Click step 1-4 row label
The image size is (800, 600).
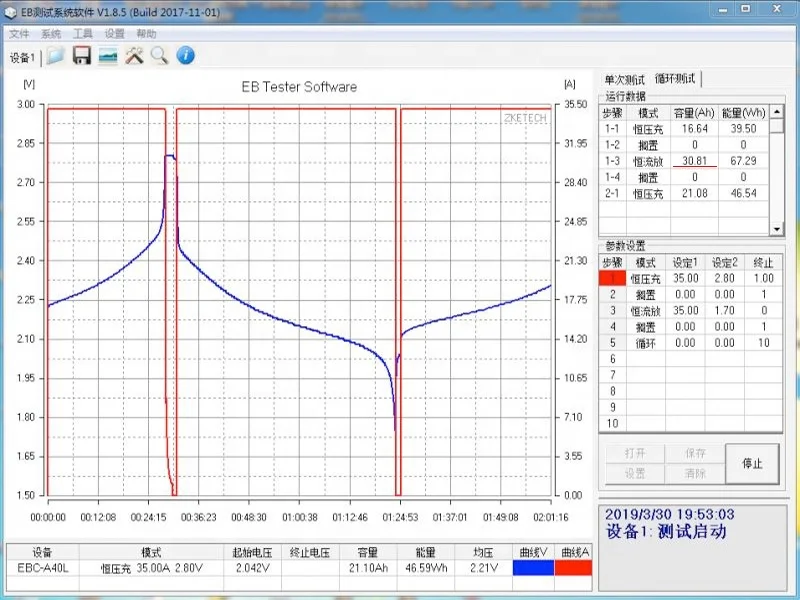pos(612,177)
